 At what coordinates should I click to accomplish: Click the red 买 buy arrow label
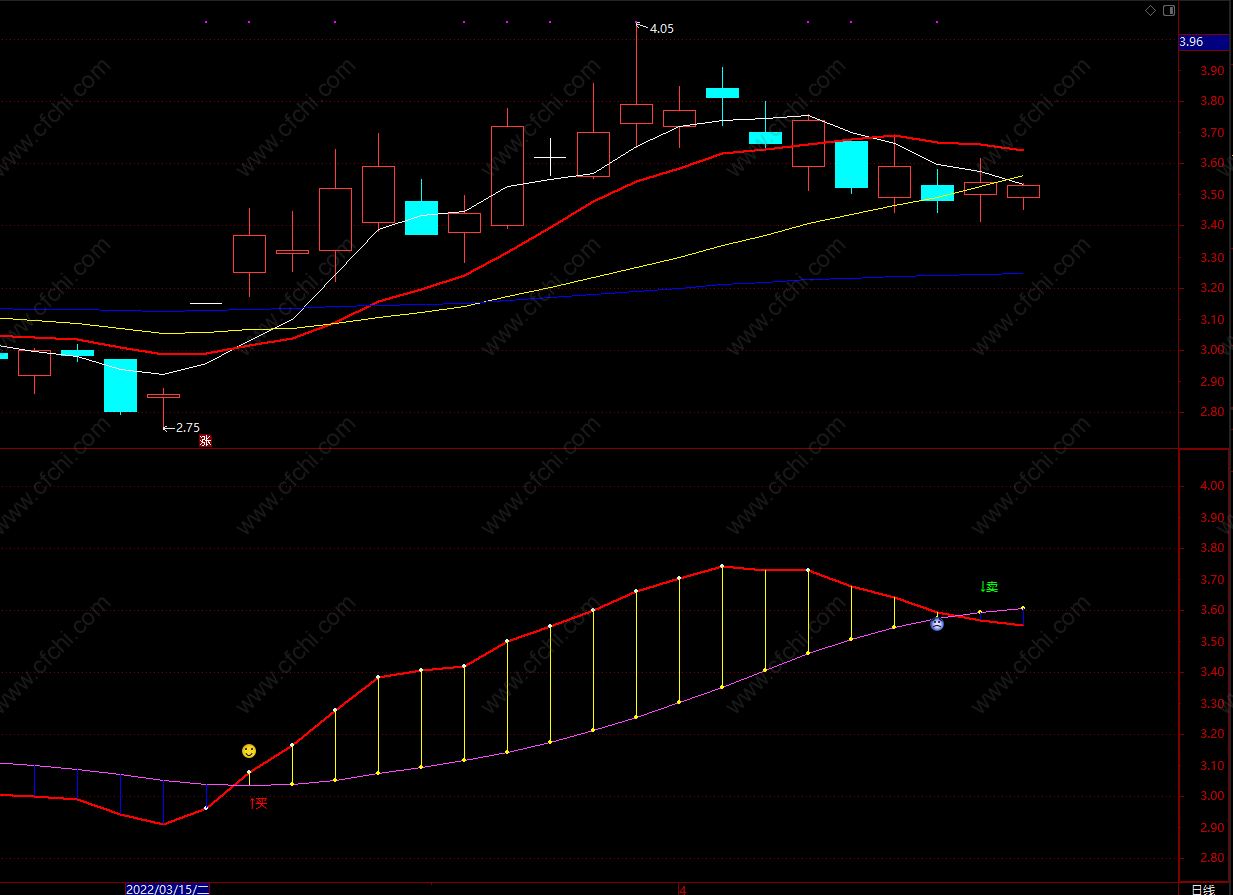pos(259,802)
